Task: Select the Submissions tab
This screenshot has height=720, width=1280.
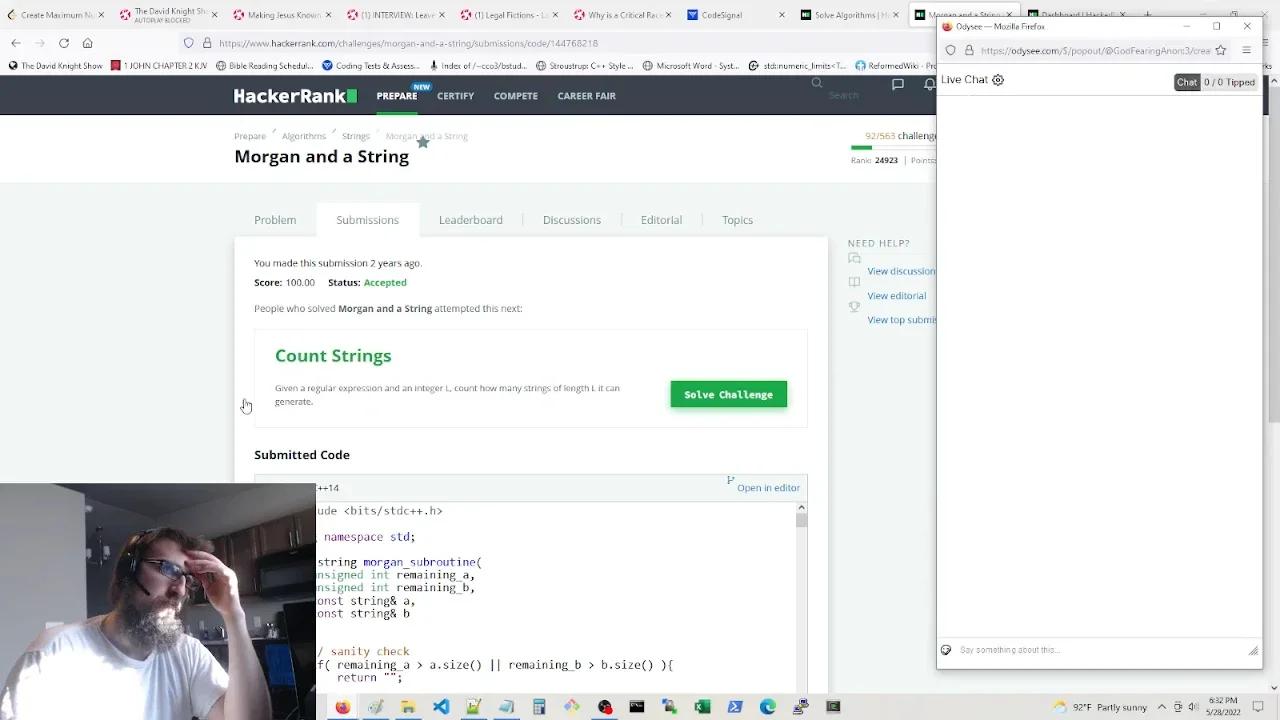Action: [x=367, y=220]
